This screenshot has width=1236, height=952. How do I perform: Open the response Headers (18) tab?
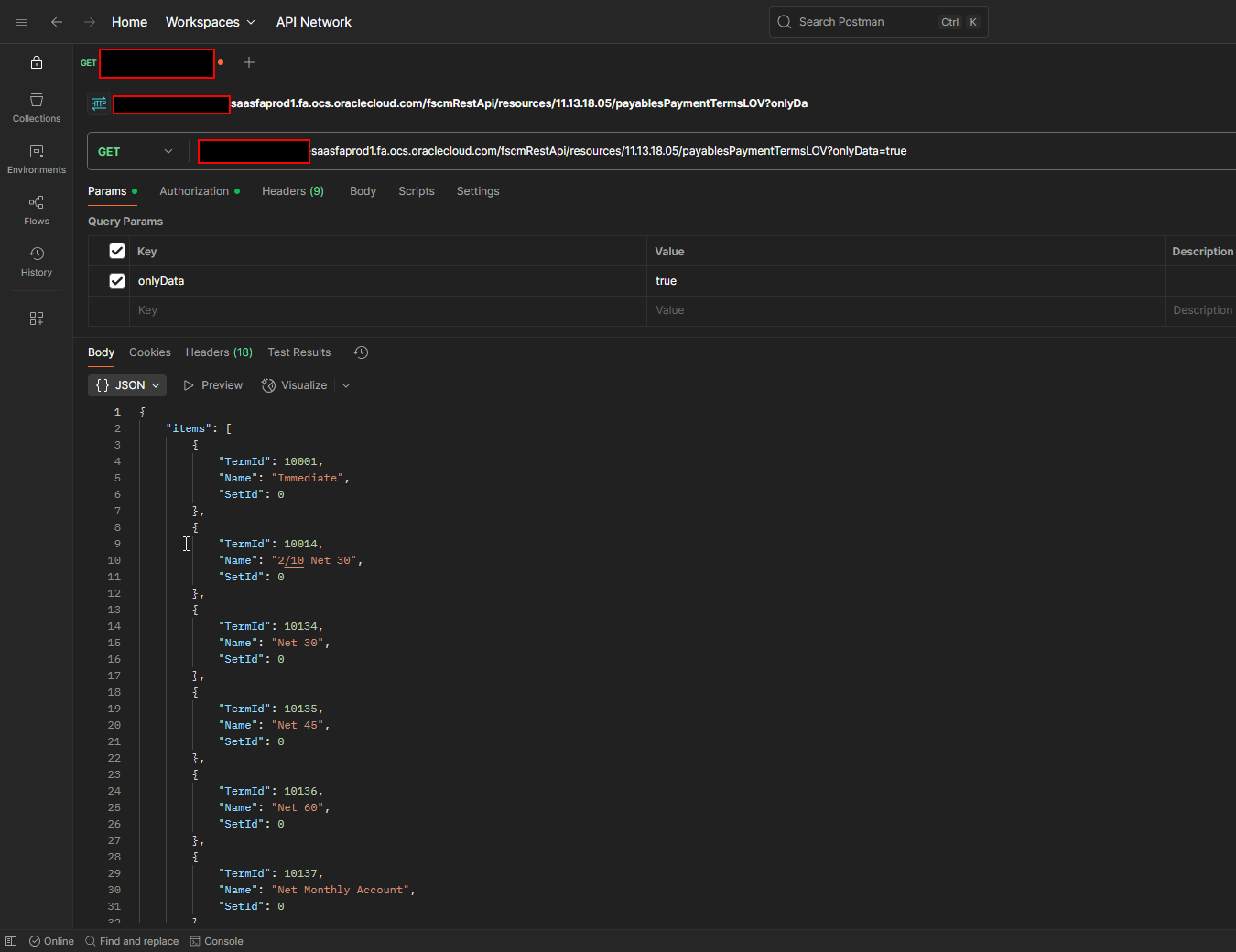[x=219, y=352]
